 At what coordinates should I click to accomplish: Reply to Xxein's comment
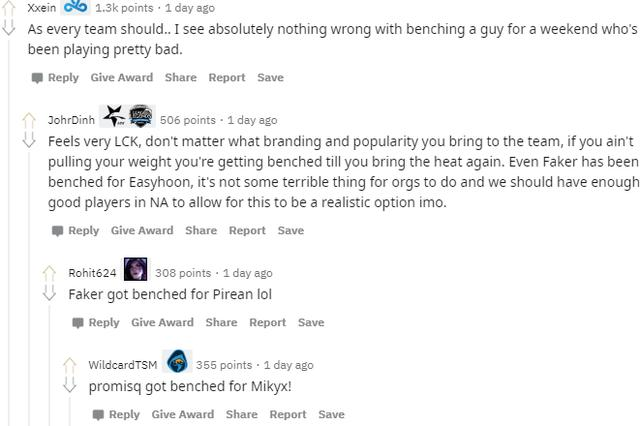(56, 78)
